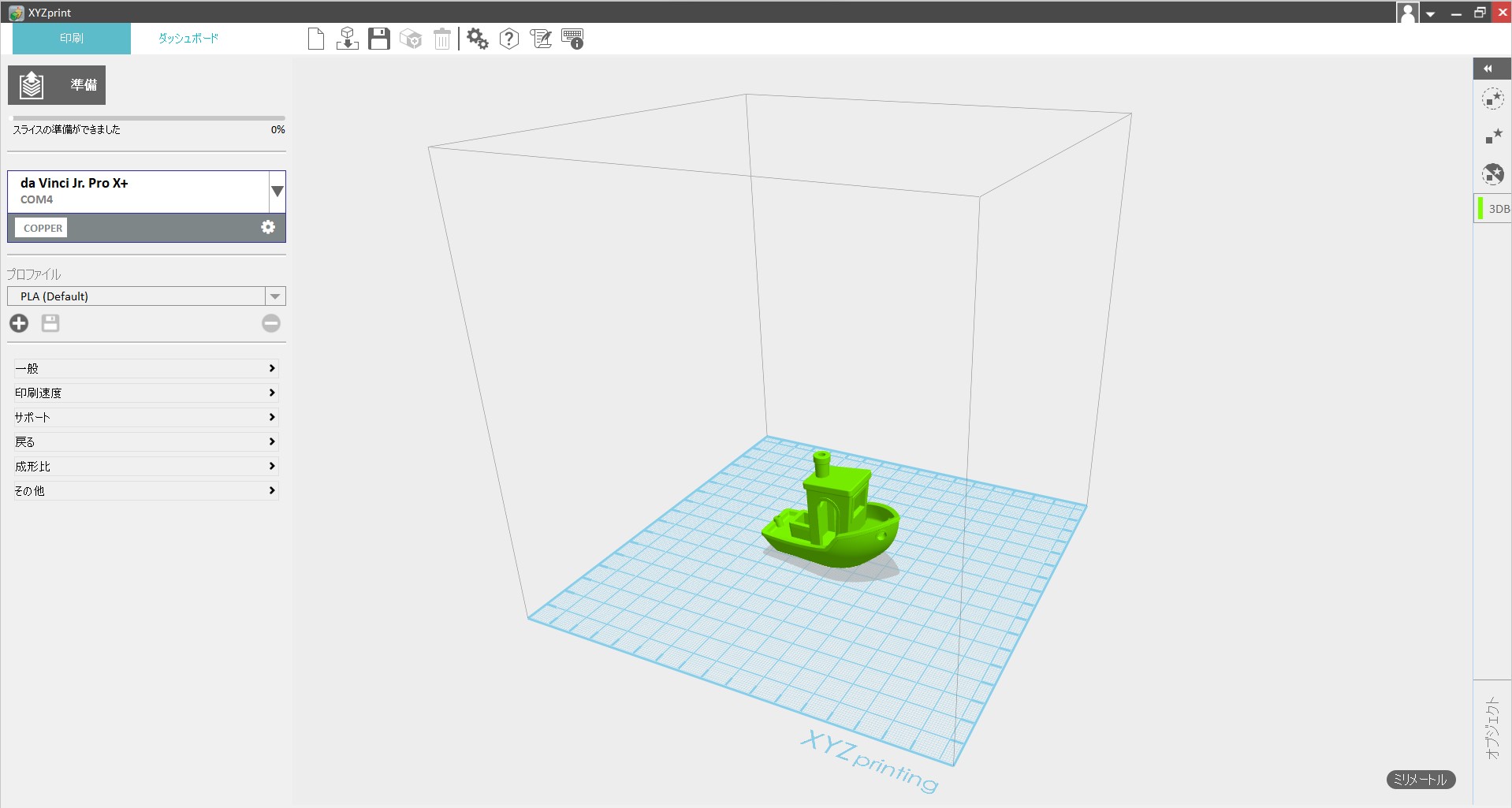Click the square and star selection icon
The height and width of the screenshot is (808, 1512).
[1493, 136]
